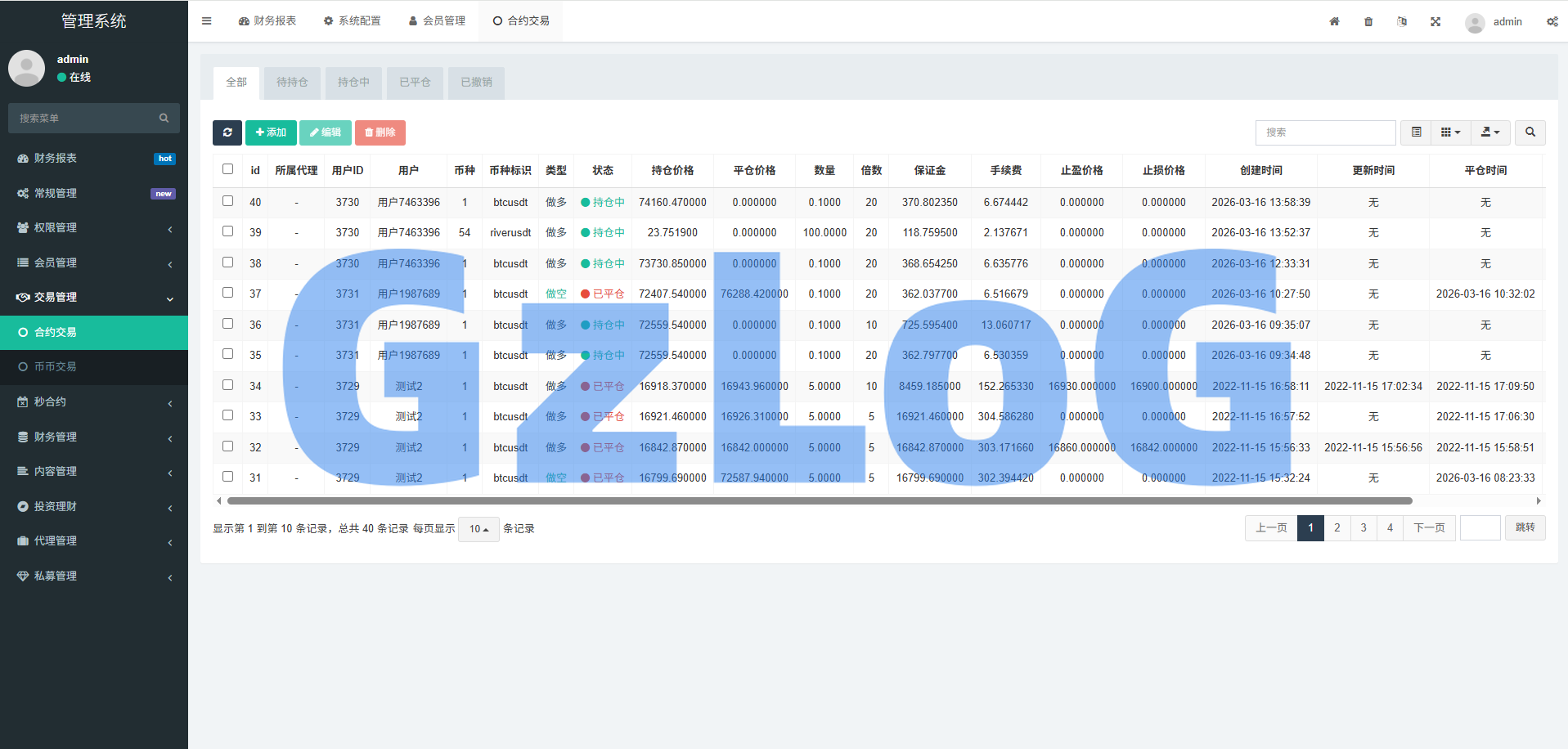Image resolution: width=1568 pixels, height=749 pixels.
Task: Switch table to card view toggle icon
Action: tap(1416, 132)
